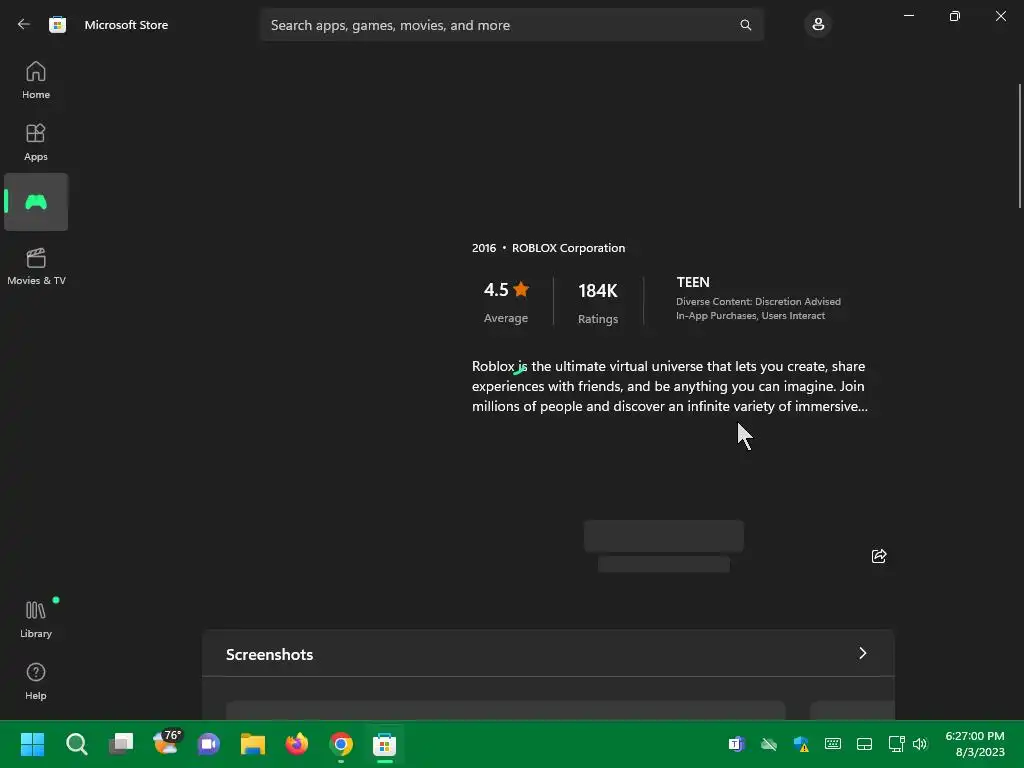Open Apps section in sidebar

point(36,142)
